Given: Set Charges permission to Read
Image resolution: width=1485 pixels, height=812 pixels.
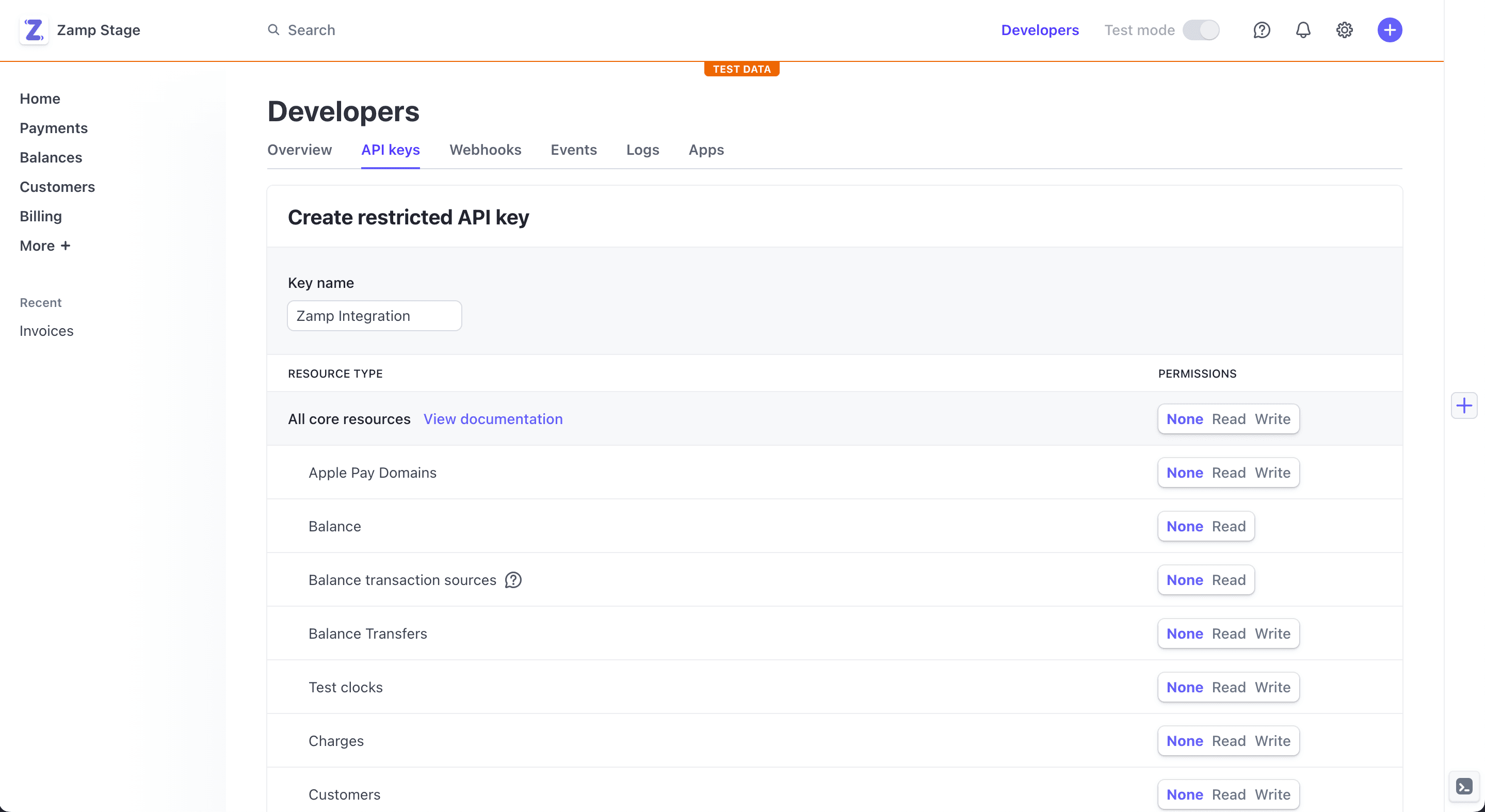Looking at the screenshot, I should coord(1229,740).
